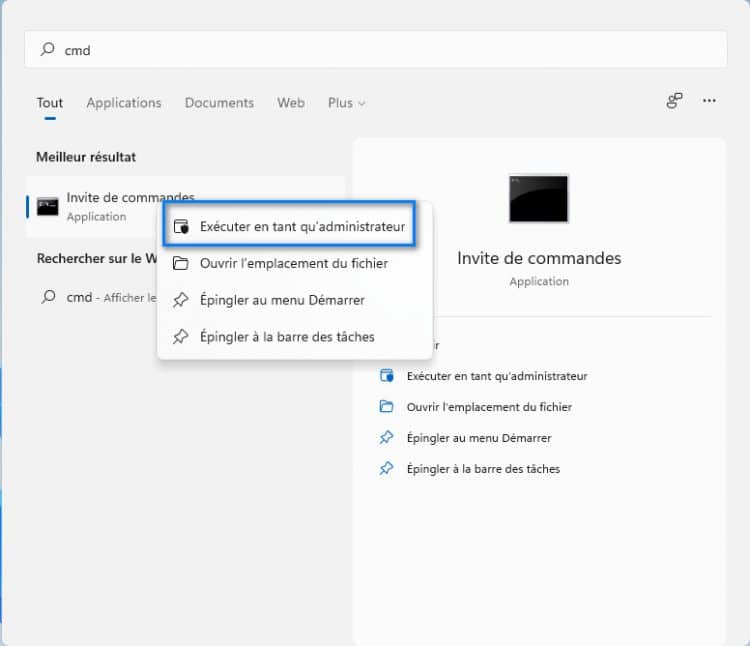The width and height of the screenshot is (750, 646).
Task: Click the account icon left of the ellipsis
Action: [x=674, y=101]
